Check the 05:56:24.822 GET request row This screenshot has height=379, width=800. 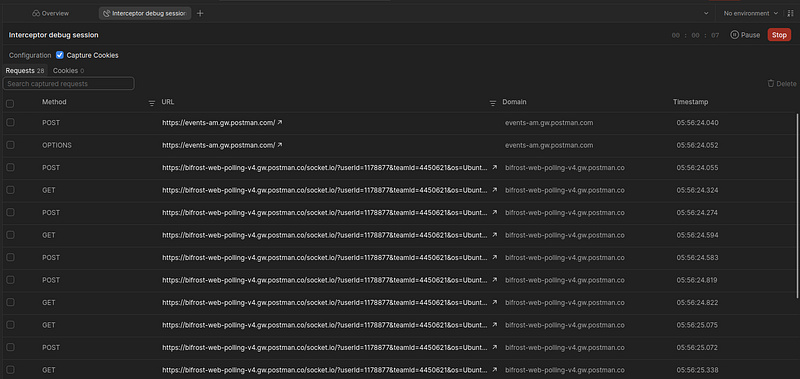pyautogui.click(x=10, y=302)
